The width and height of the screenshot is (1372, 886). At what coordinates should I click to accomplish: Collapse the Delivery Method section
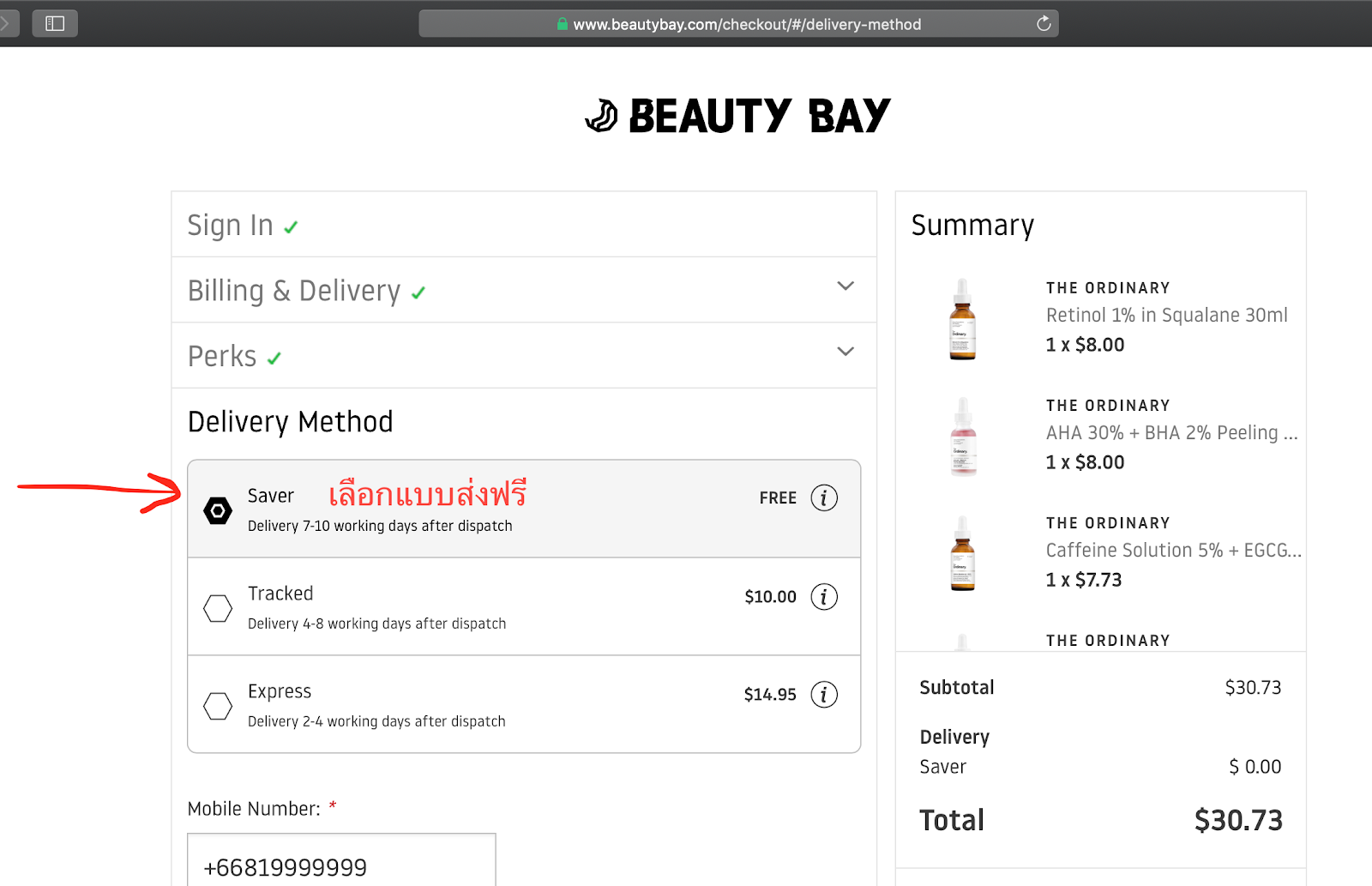[290, 421]
